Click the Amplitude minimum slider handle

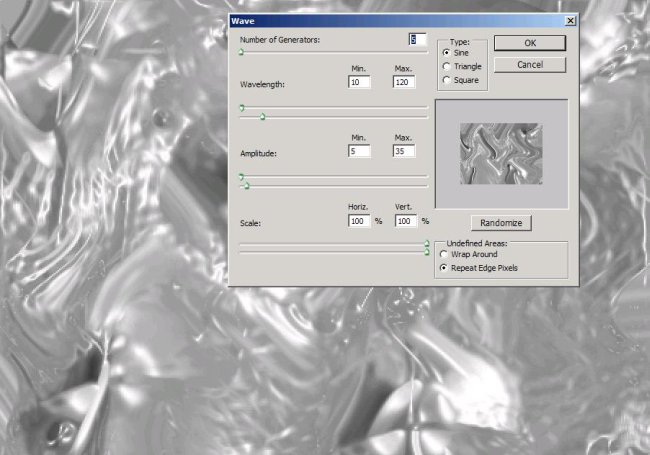(x=242, y=177)
